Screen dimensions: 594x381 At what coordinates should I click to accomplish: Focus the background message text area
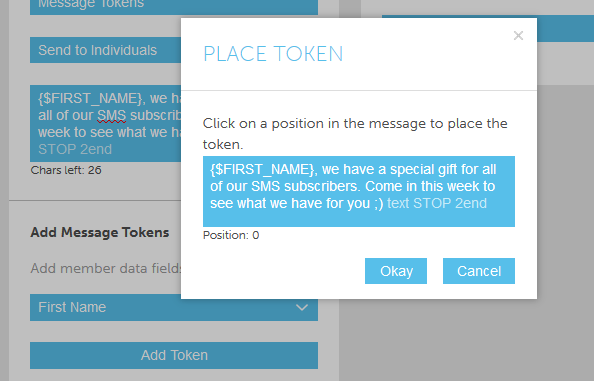[x=106, y=123]
